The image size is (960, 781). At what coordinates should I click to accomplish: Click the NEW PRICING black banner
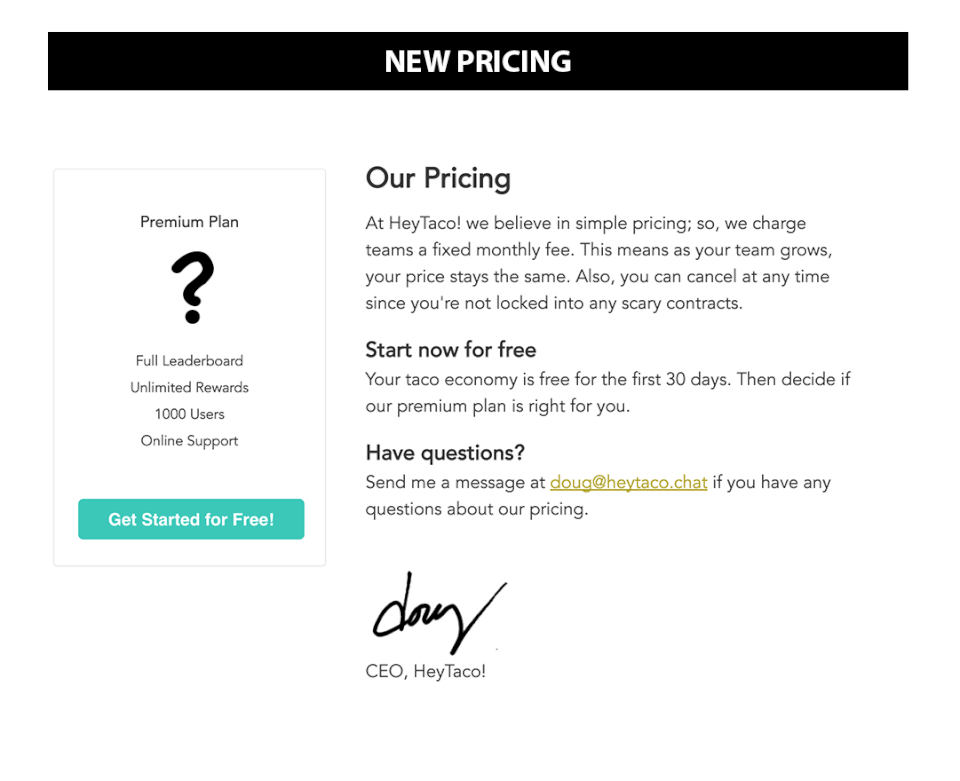tap(478, 61)
